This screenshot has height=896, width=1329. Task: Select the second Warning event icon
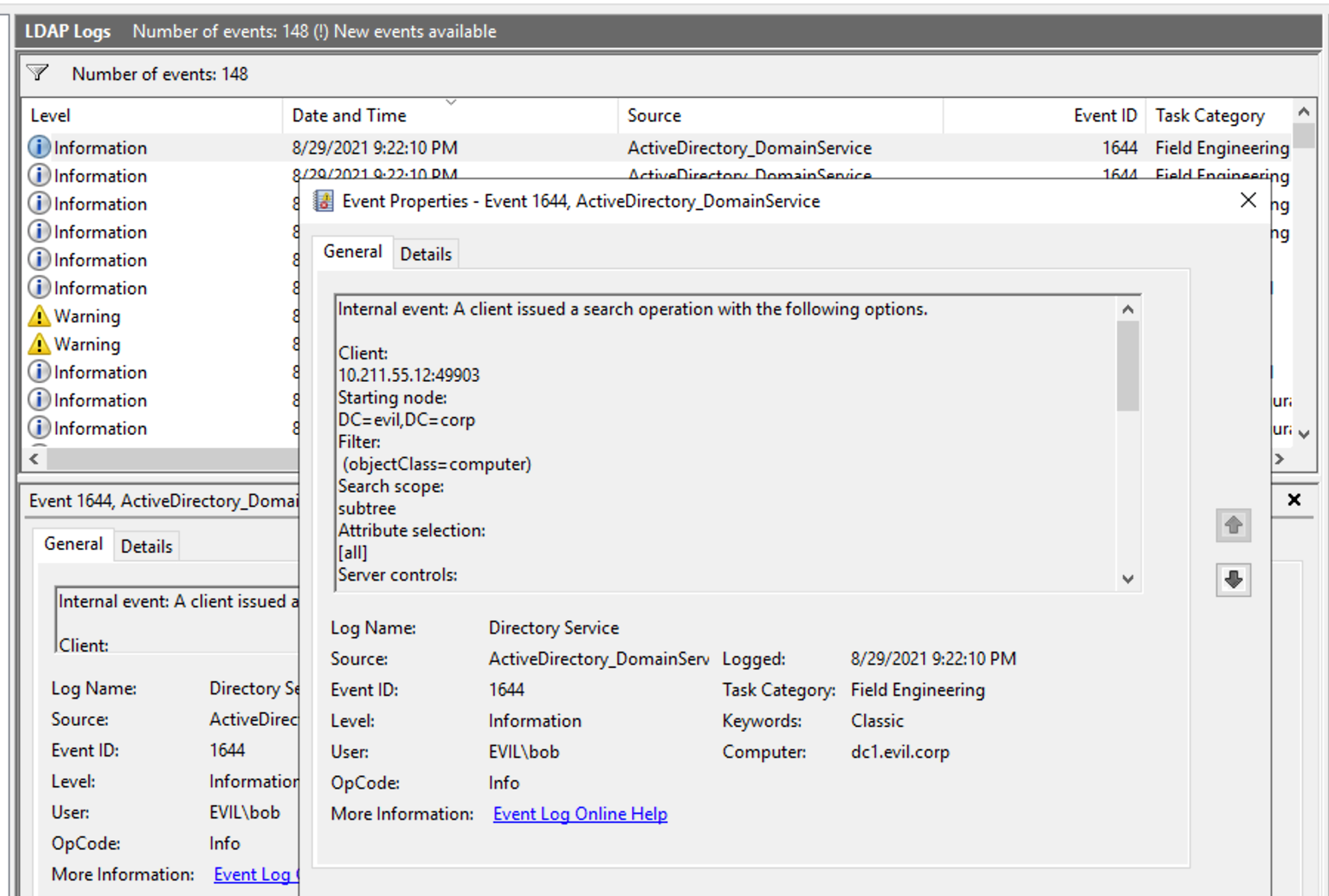39,344
